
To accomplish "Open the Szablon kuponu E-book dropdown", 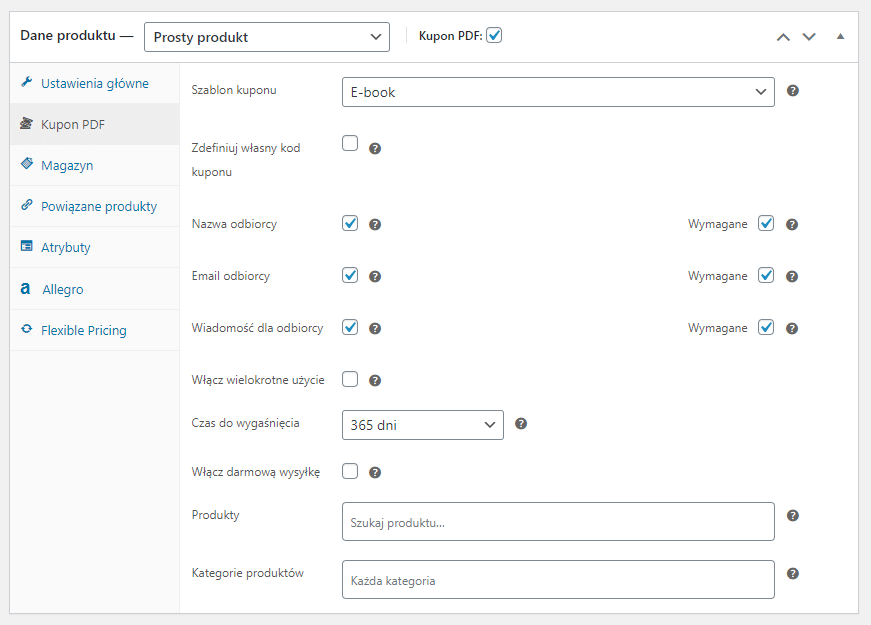I will [556, 91].
